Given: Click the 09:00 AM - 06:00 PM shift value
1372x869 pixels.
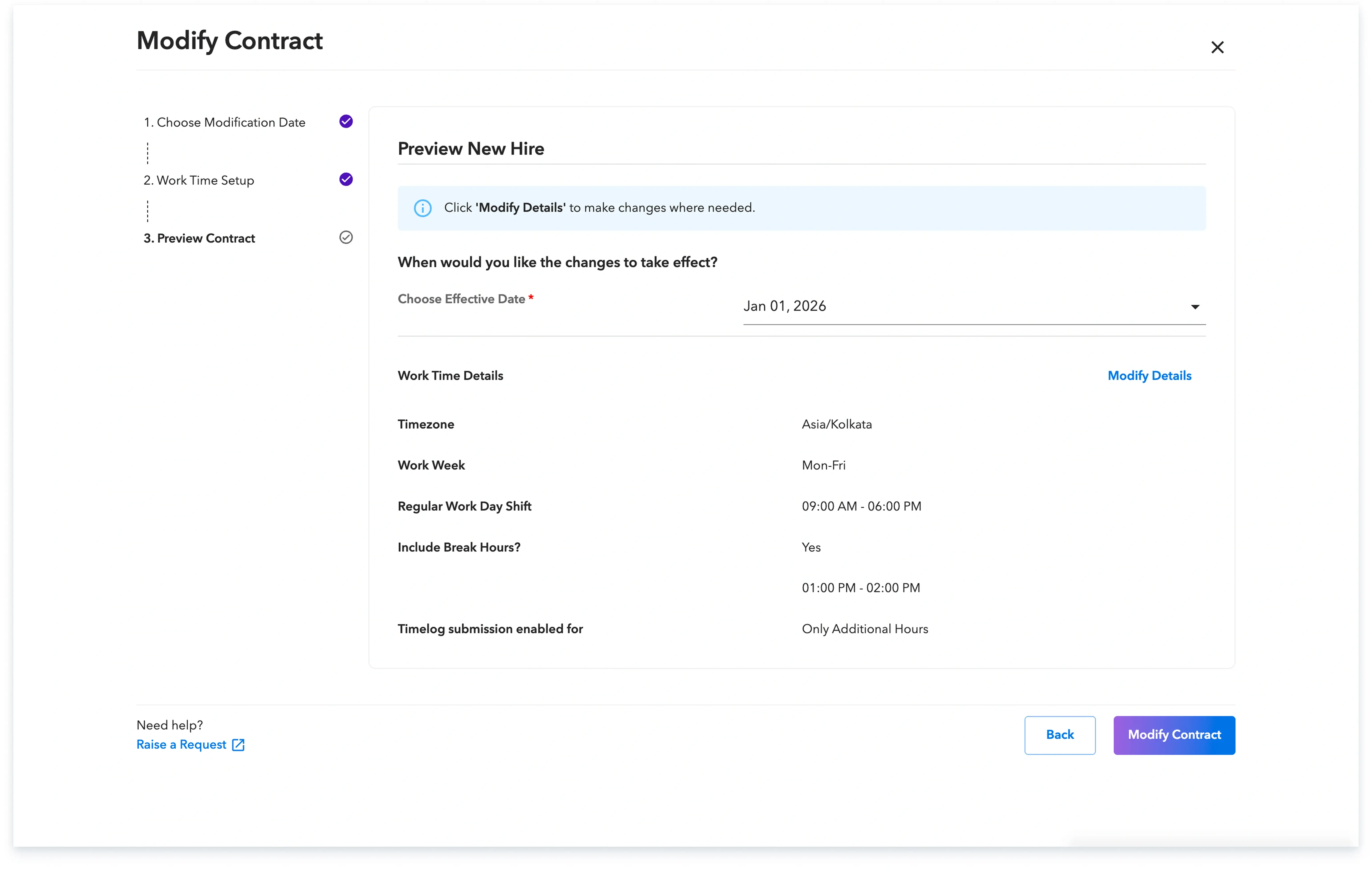Looking at the screenshot, I should point(861,506).
